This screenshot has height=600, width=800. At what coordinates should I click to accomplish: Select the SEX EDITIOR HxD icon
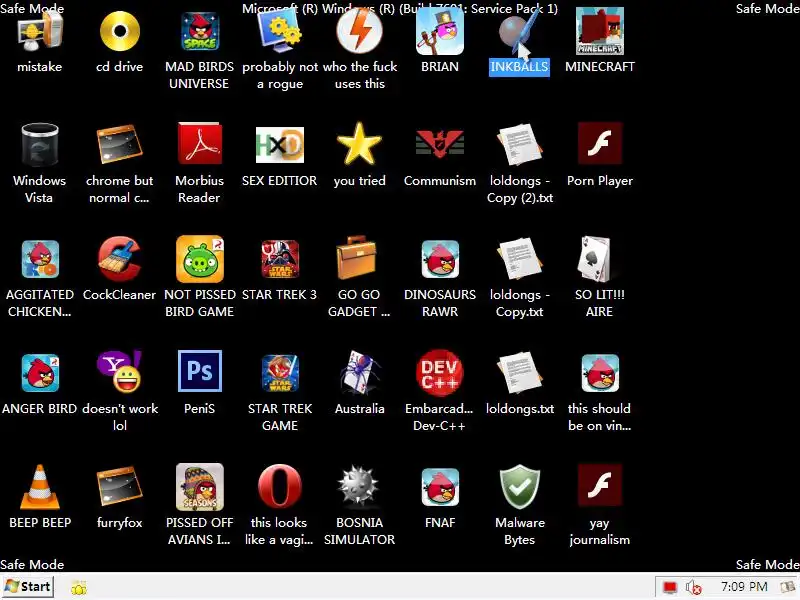[x=280, y=145]
